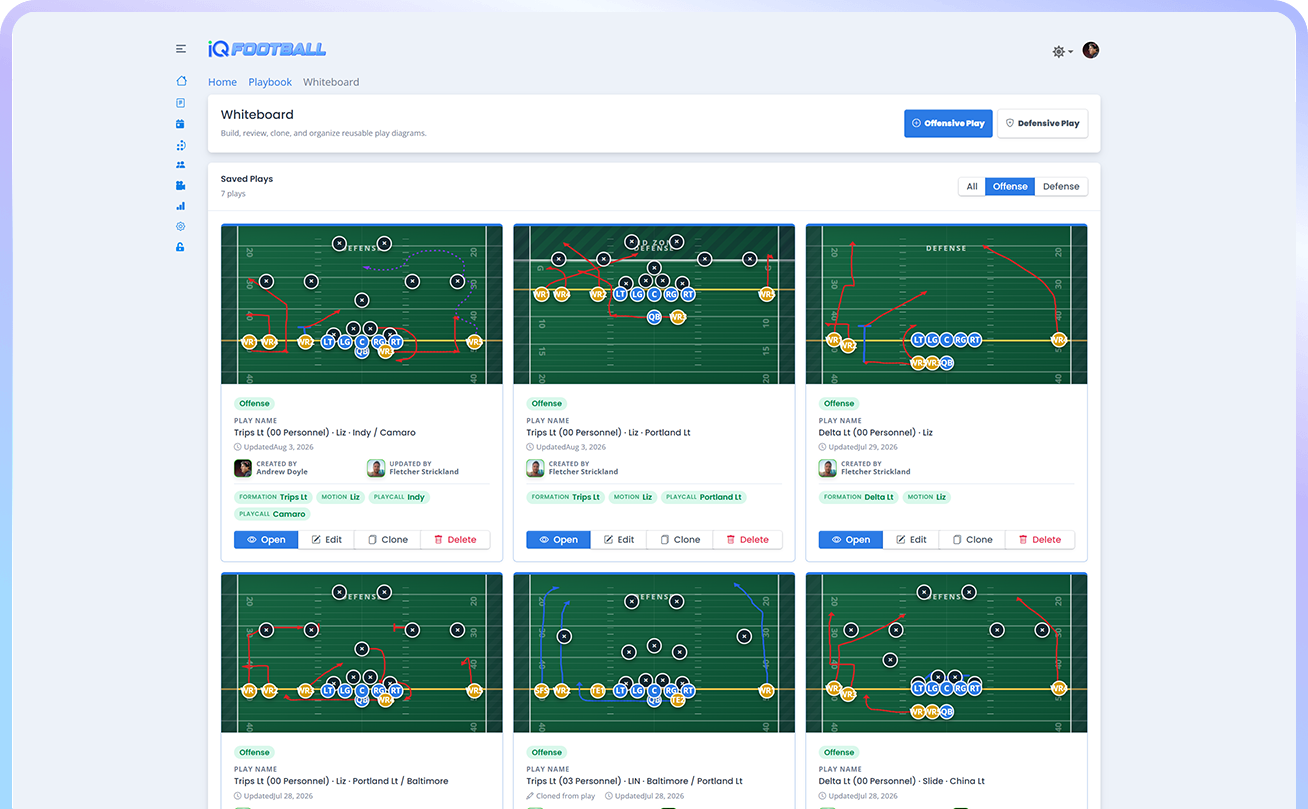This screenshot has width=1308, height=809.
Task: Click the '7 plays' count text
Action: pos(233,194)
